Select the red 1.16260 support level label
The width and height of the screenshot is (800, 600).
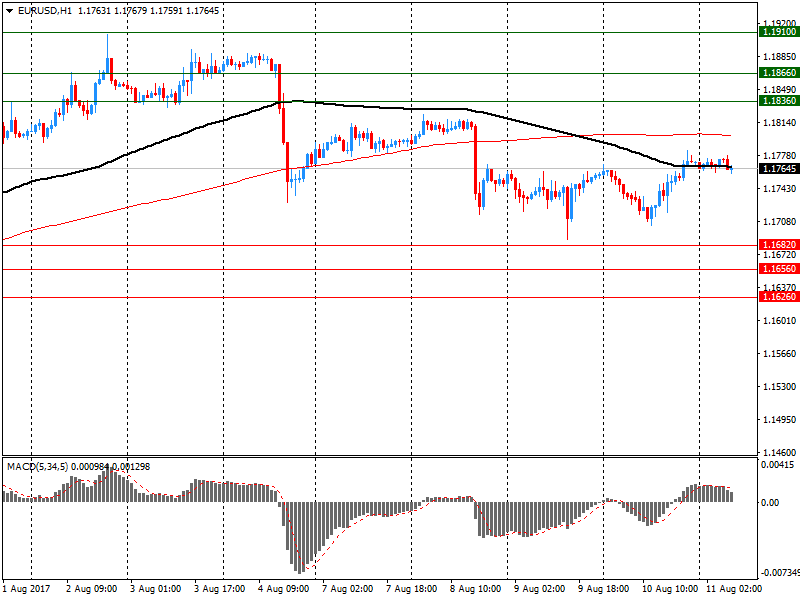[x=779, y=297]
